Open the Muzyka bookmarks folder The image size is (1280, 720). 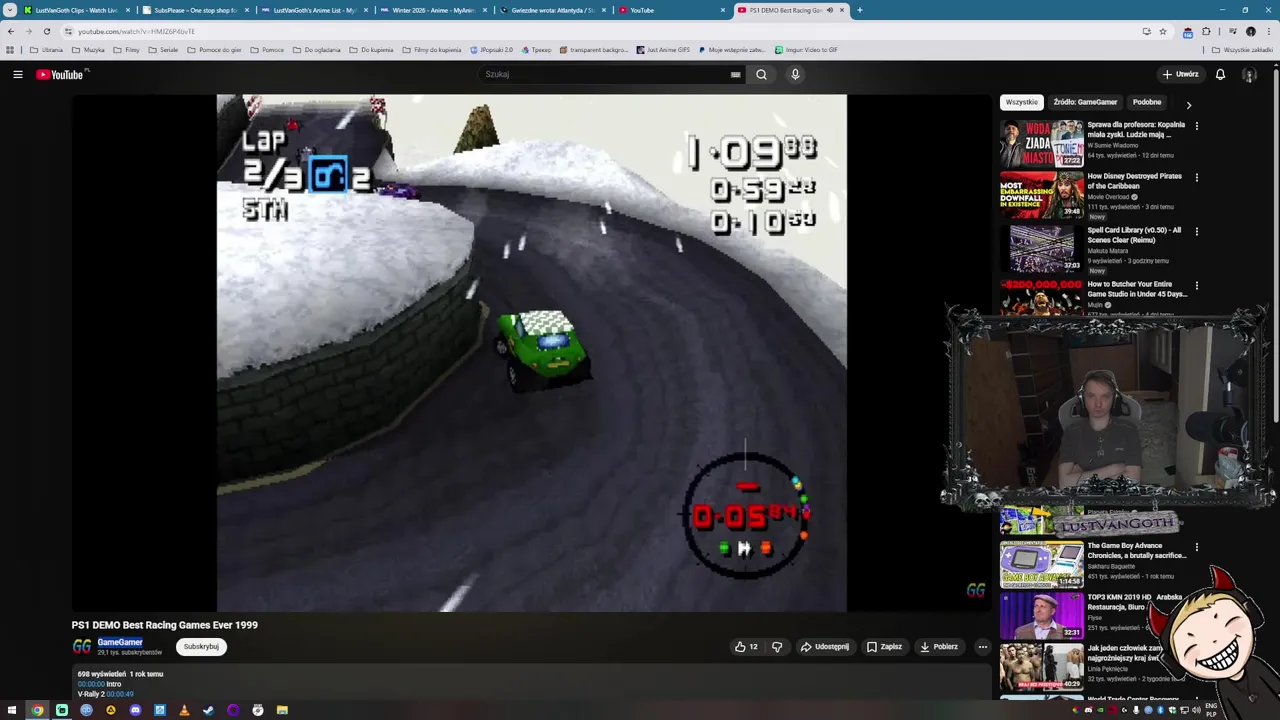(88, 49)
